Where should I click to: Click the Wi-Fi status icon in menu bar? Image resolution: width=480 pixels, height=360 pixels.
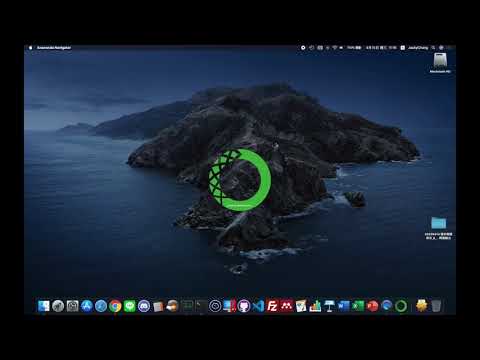click(x=335, y=48)
